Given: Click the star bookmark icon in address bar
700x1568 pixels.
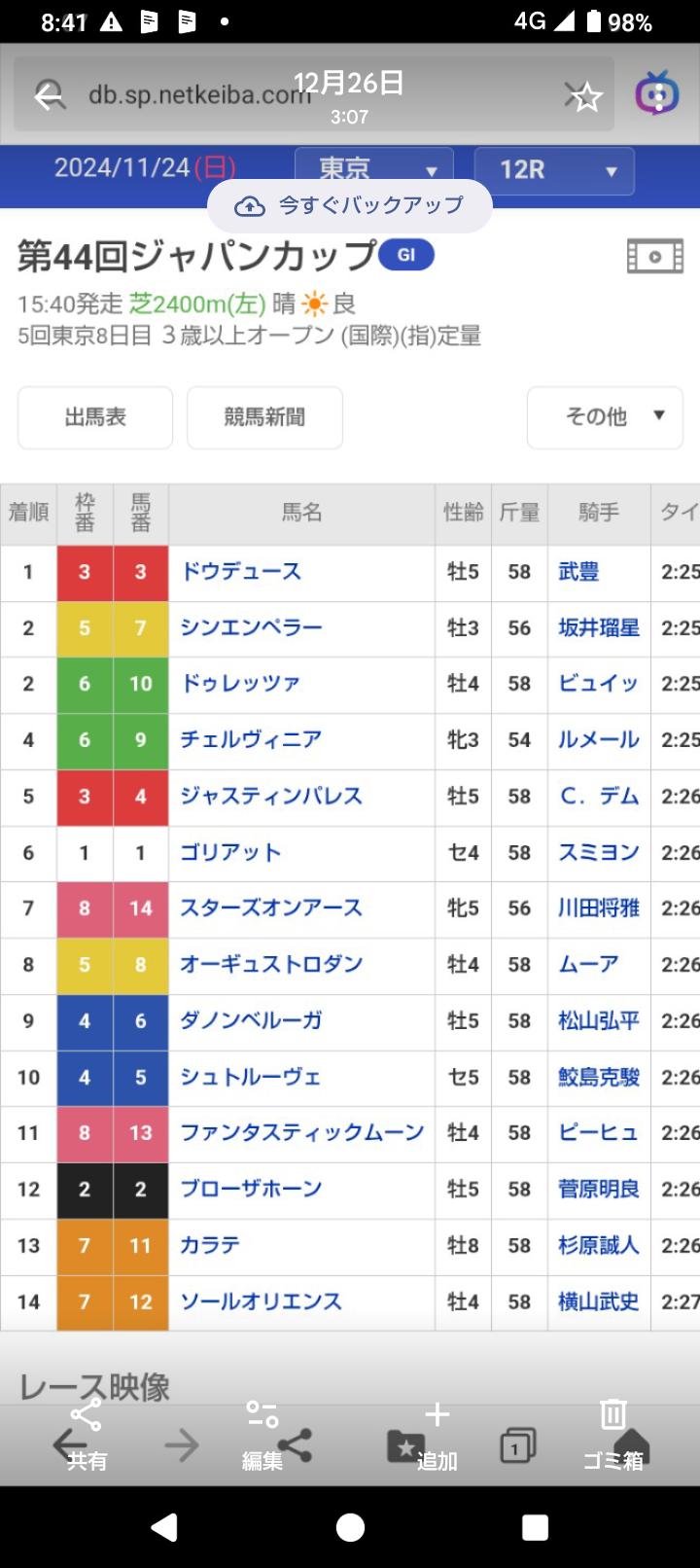Looking at the screenshot, I should point(585,96).
